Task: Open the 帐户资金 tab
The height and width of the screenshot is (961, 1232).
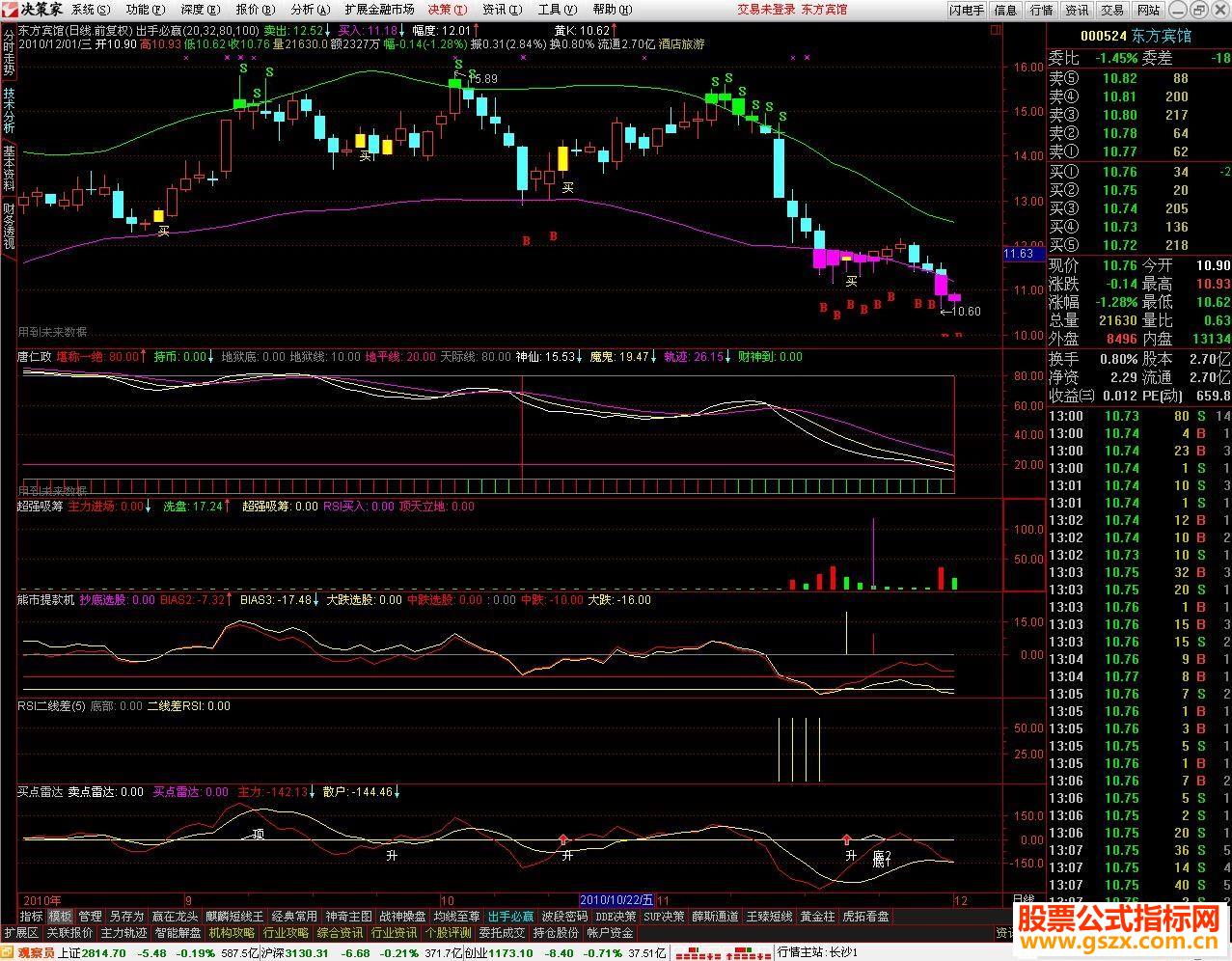Action: click(x=610, y=933)
